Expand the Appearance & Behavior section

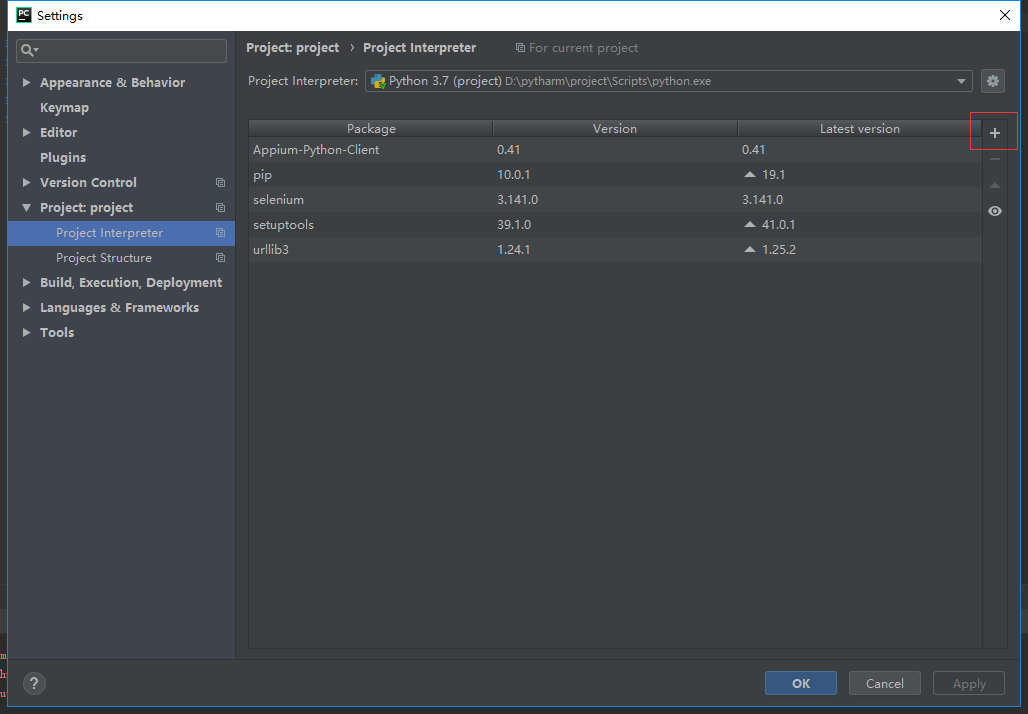click(26, 82)
